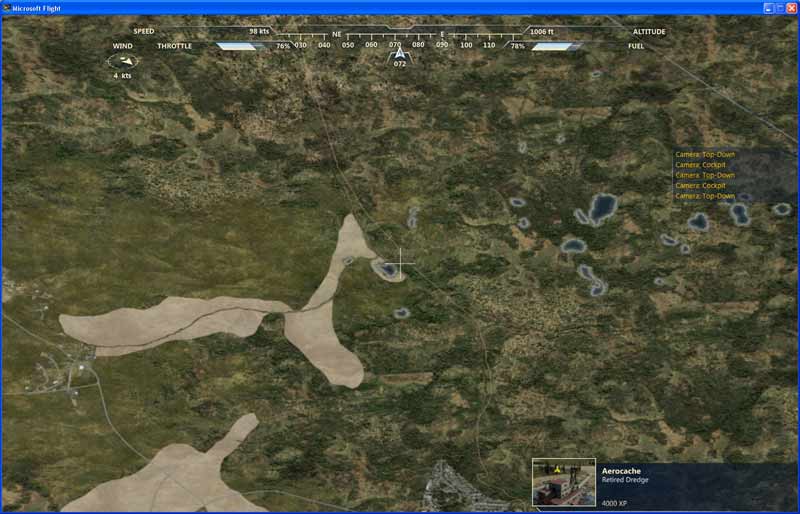
Task: Click the FUEL label
Action: click(x=636, y=46)
